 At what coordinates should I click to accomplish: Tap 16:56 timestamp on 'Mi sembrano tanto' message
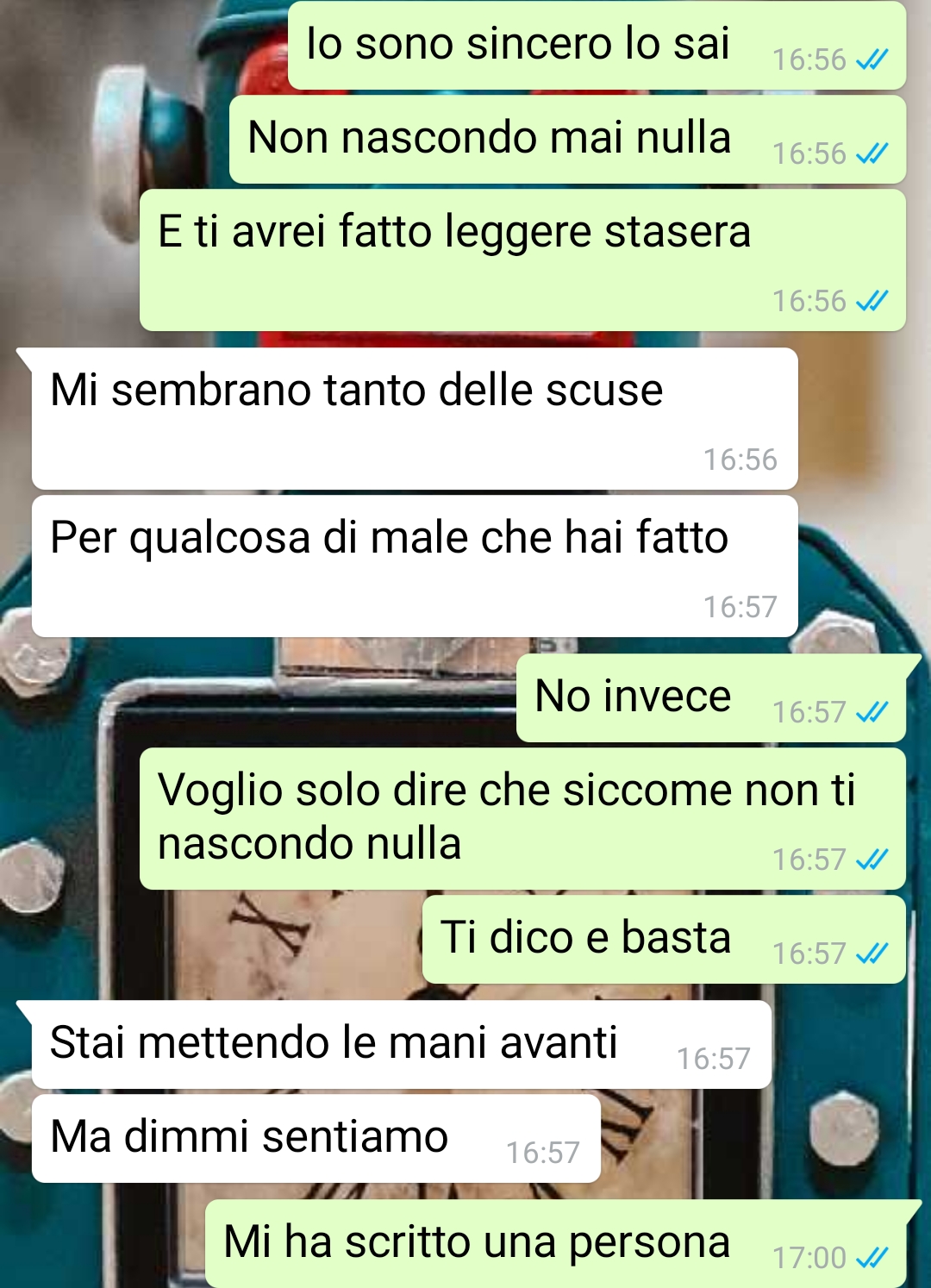tap(740, 460)
